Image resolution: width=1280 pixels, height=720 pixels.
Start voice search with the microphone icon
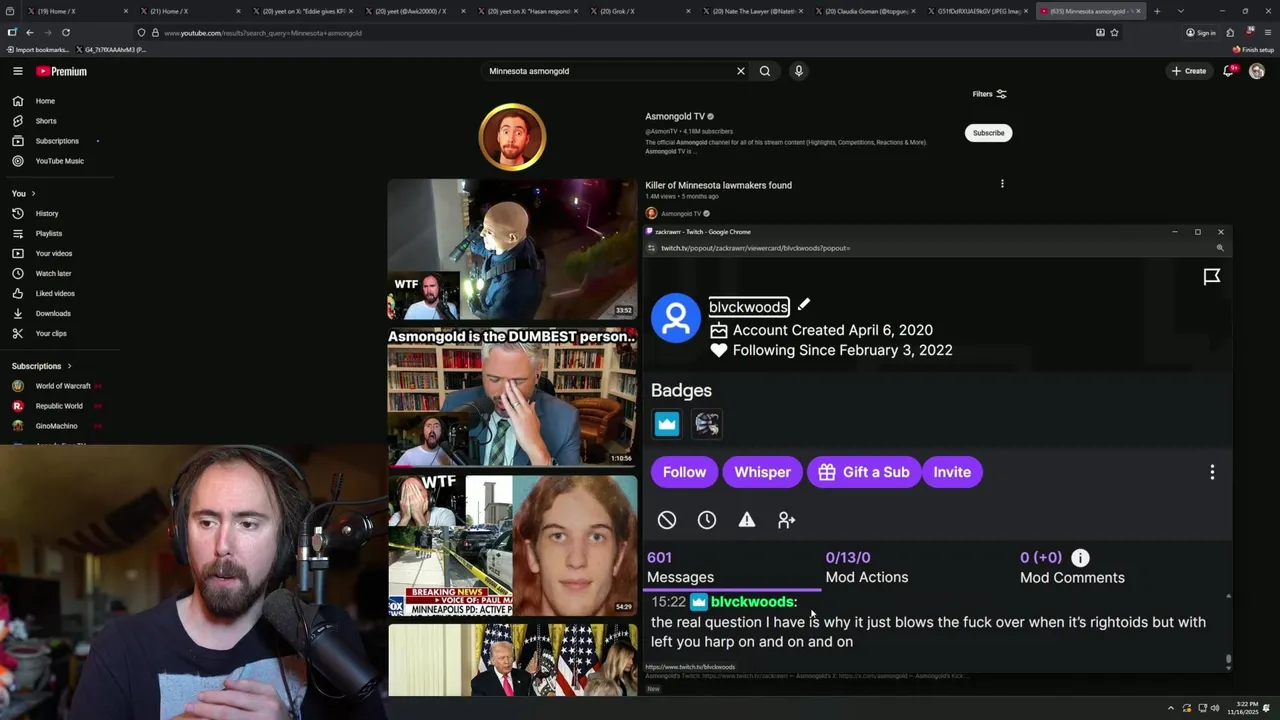click(798, 71)
